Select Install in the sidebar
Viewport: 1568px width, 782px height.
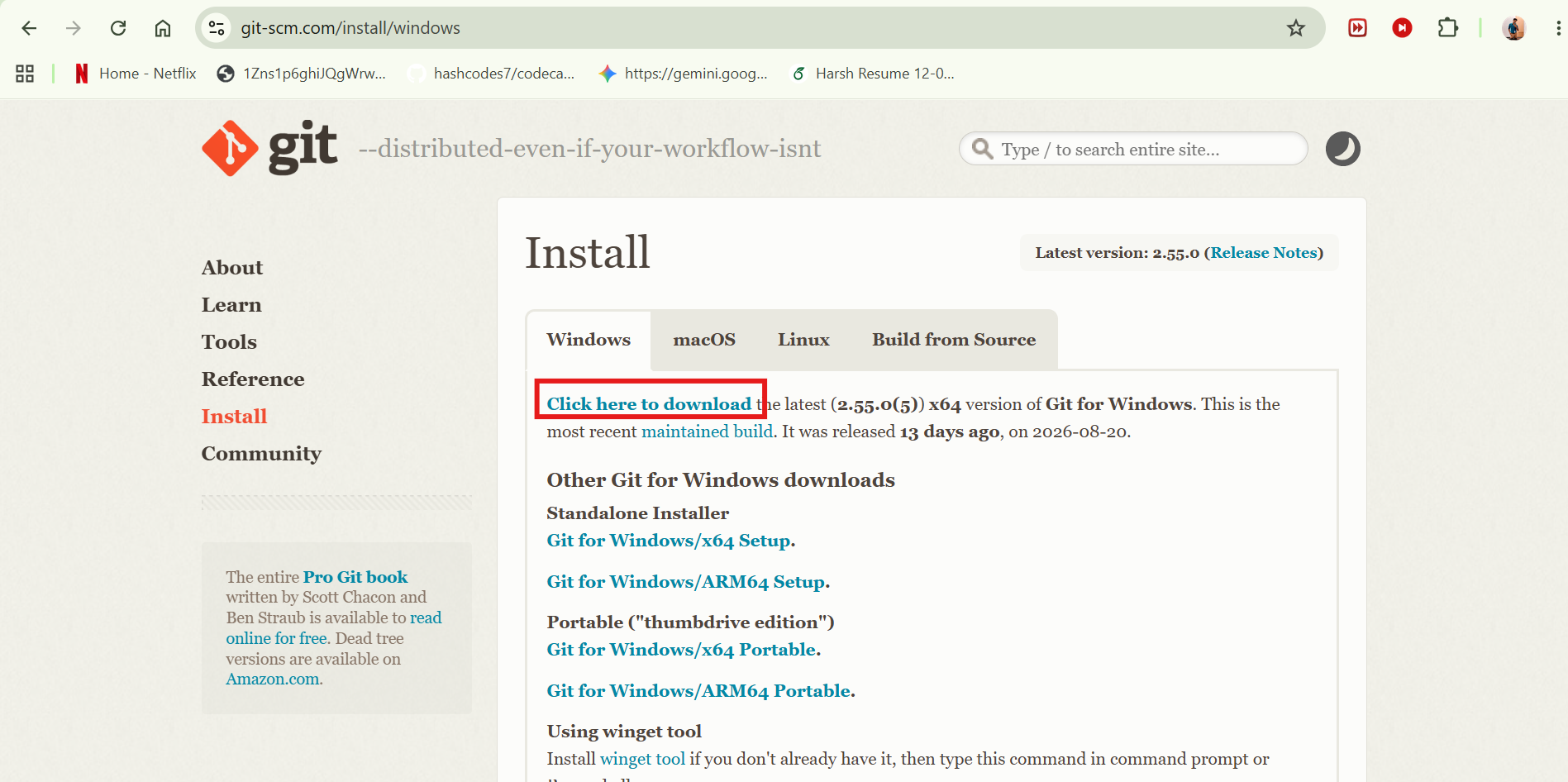point(234,417)
